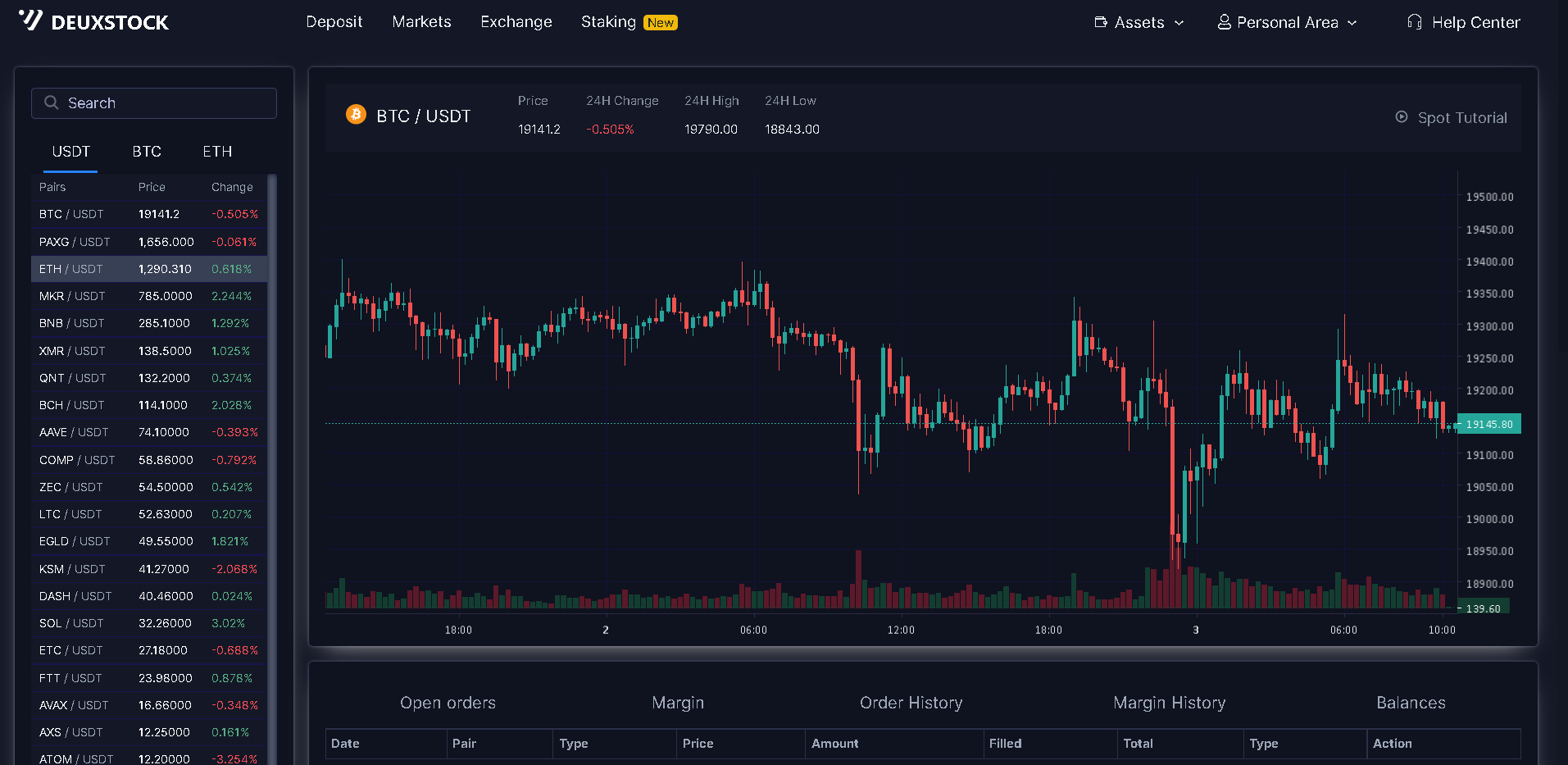The height and width of the screenshot is (765, 1568).
Task: Expand the Personal Area dropdown chevron
Action: click(x=1352, y=23)
